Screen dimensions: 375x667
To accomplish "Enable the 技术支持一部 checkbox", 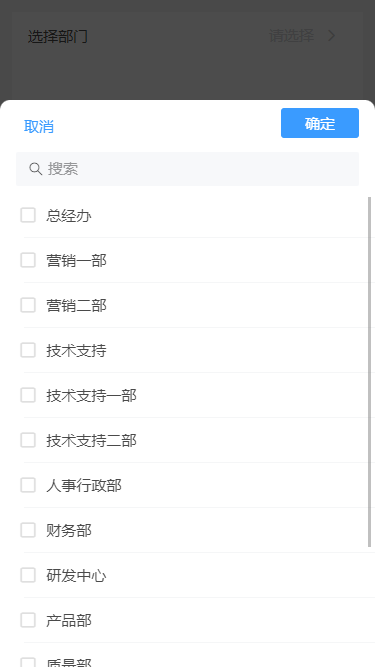I will click(x=28, y=395).
